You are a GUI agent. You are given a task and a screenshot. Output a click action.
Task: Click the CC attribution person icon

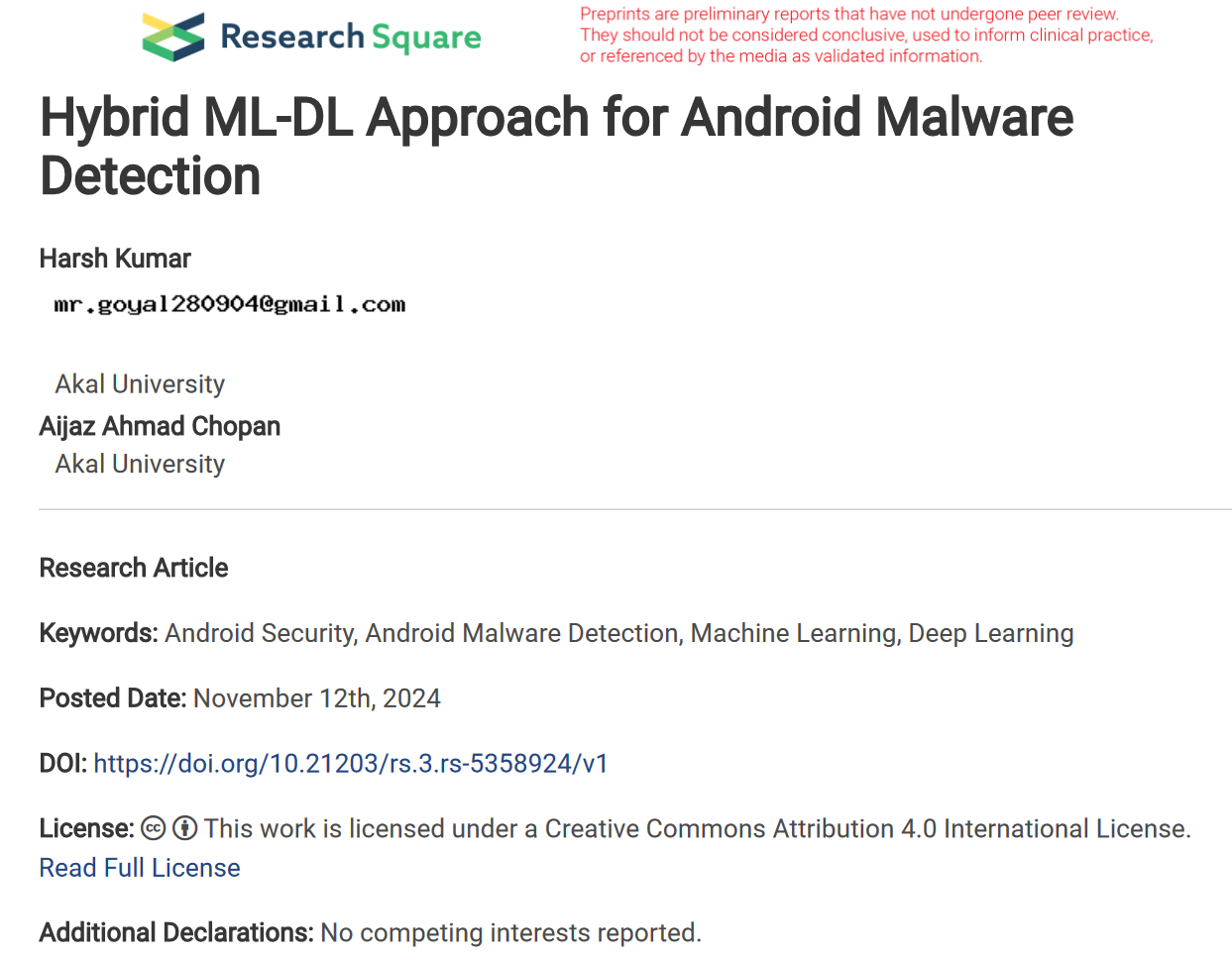pos(185,828)
